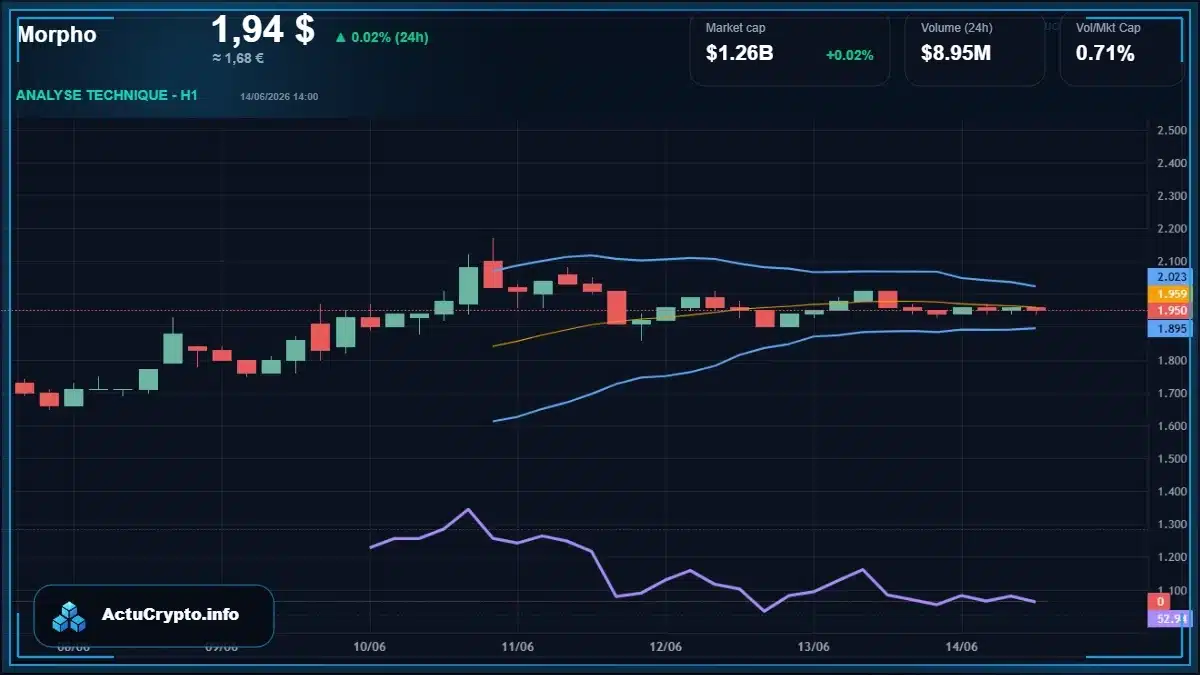Click the red 1.950 current price label
This screenshot has width=1200, height=675.
[x=1167, y=310]
